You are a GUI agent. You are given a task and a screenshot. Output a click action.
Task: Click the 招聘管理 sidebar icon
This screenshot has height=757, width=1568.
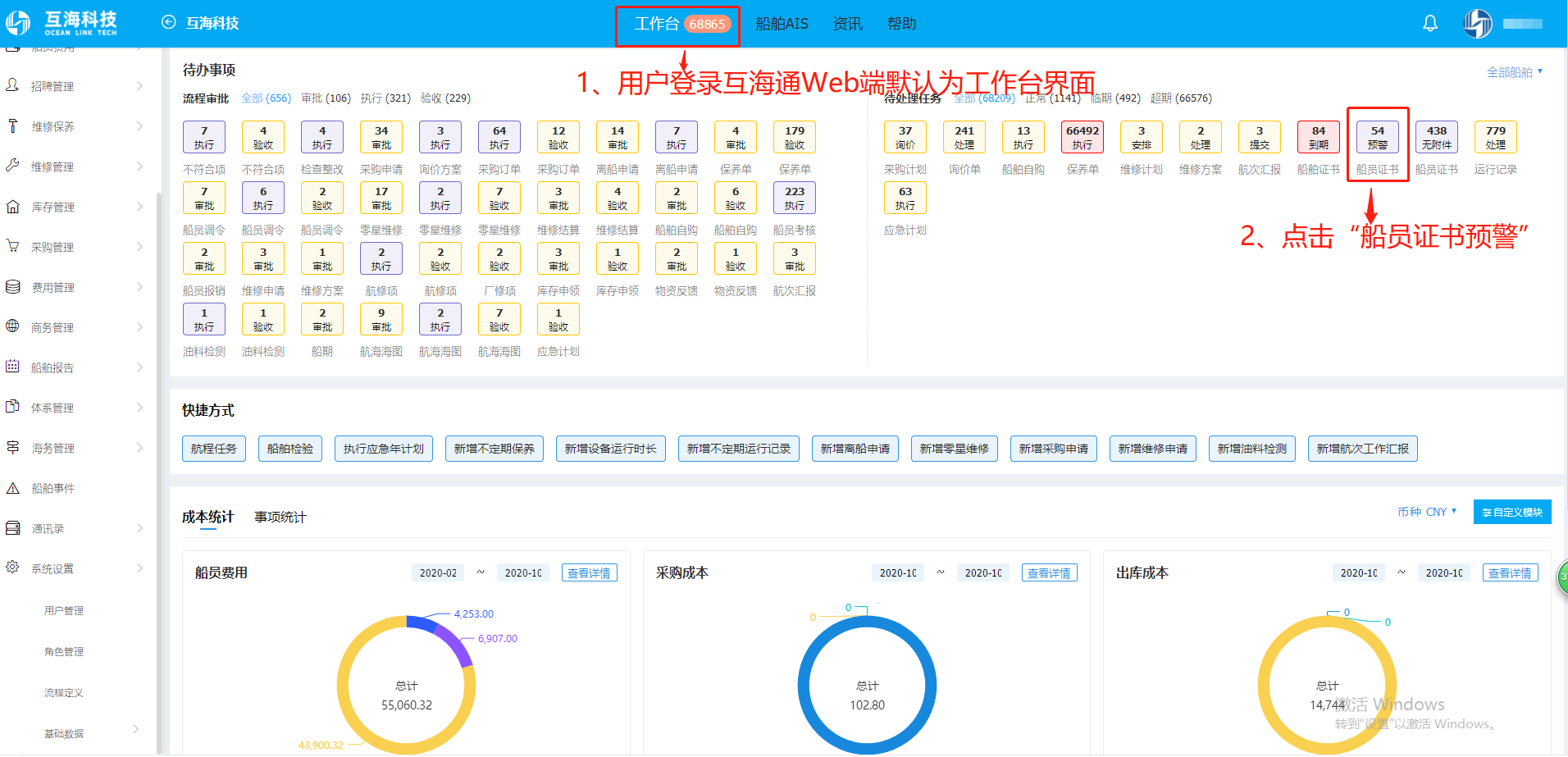coord(13,85)
